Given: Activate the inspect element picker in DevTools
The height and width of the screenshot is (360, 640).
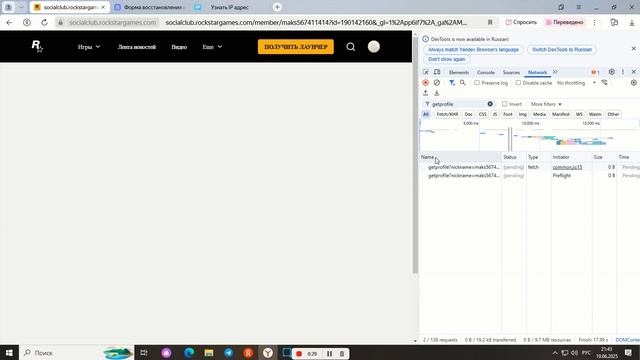Looking at the screenshot, I should tap(426, 72).
